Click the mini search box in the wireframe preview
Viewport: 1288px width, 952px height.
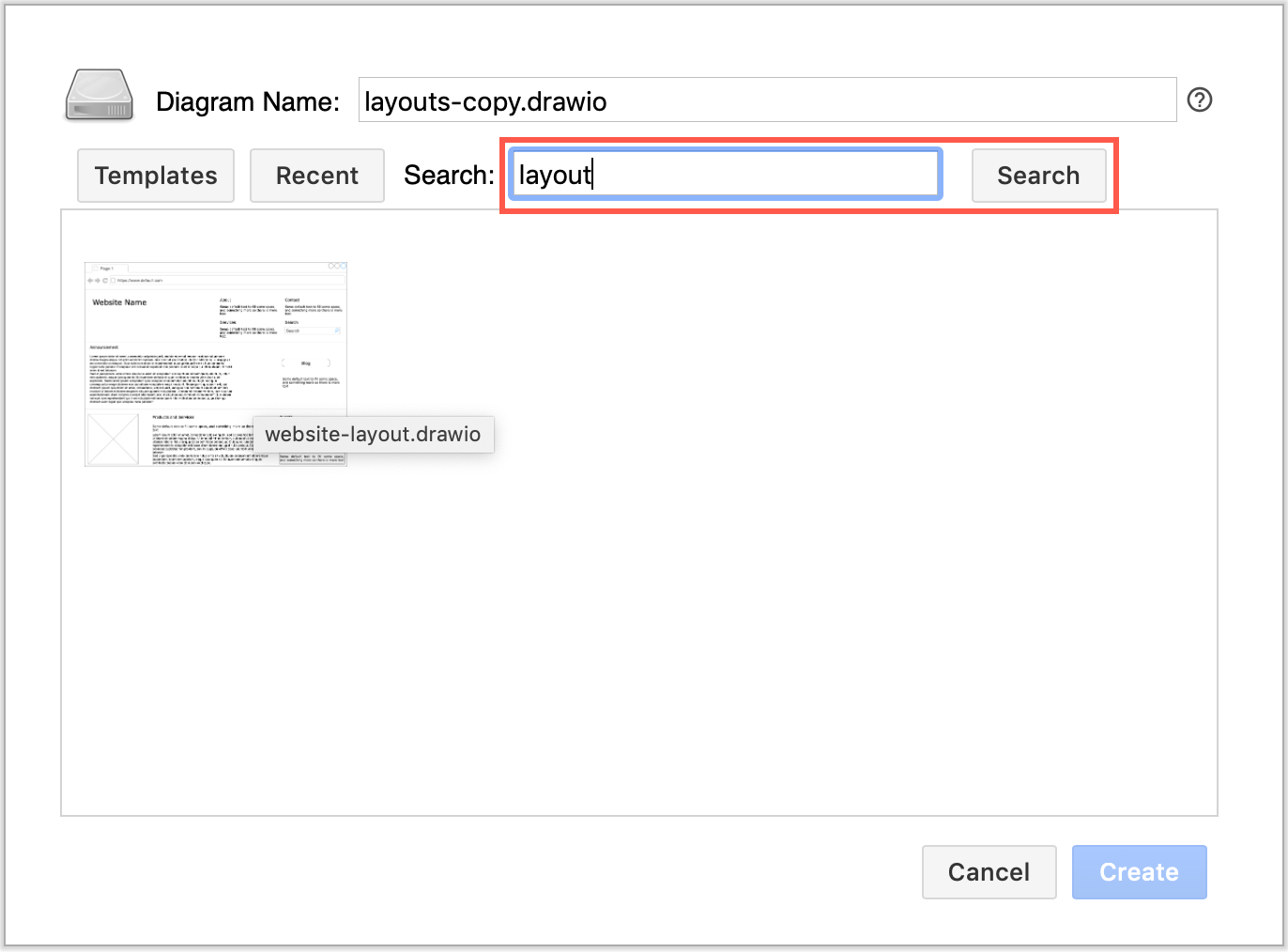313,330
